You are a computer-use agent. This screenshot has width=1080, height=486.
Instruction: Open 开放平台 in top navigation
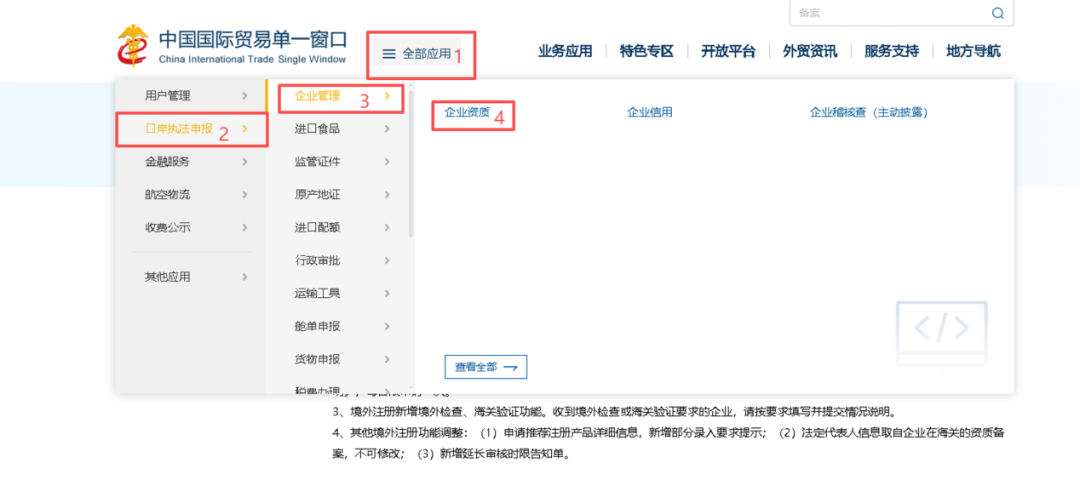(x=728, y=52)
